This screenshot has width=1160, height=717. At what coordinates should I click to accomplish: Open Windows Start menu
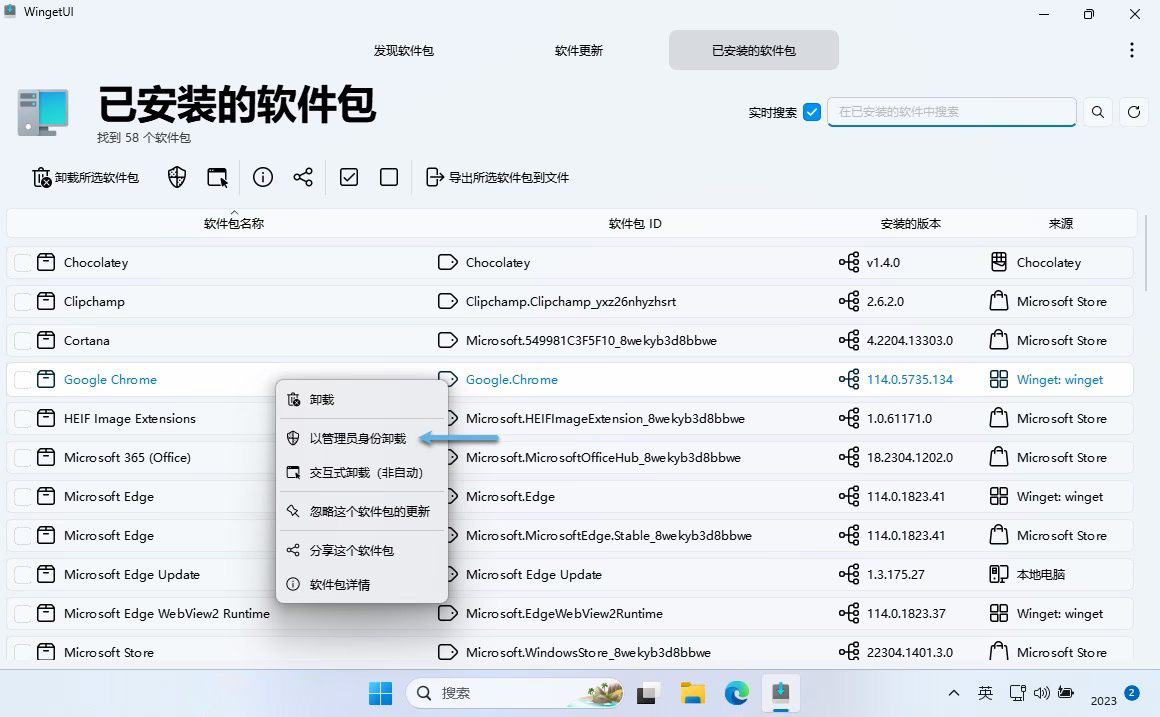pos(380,693)
